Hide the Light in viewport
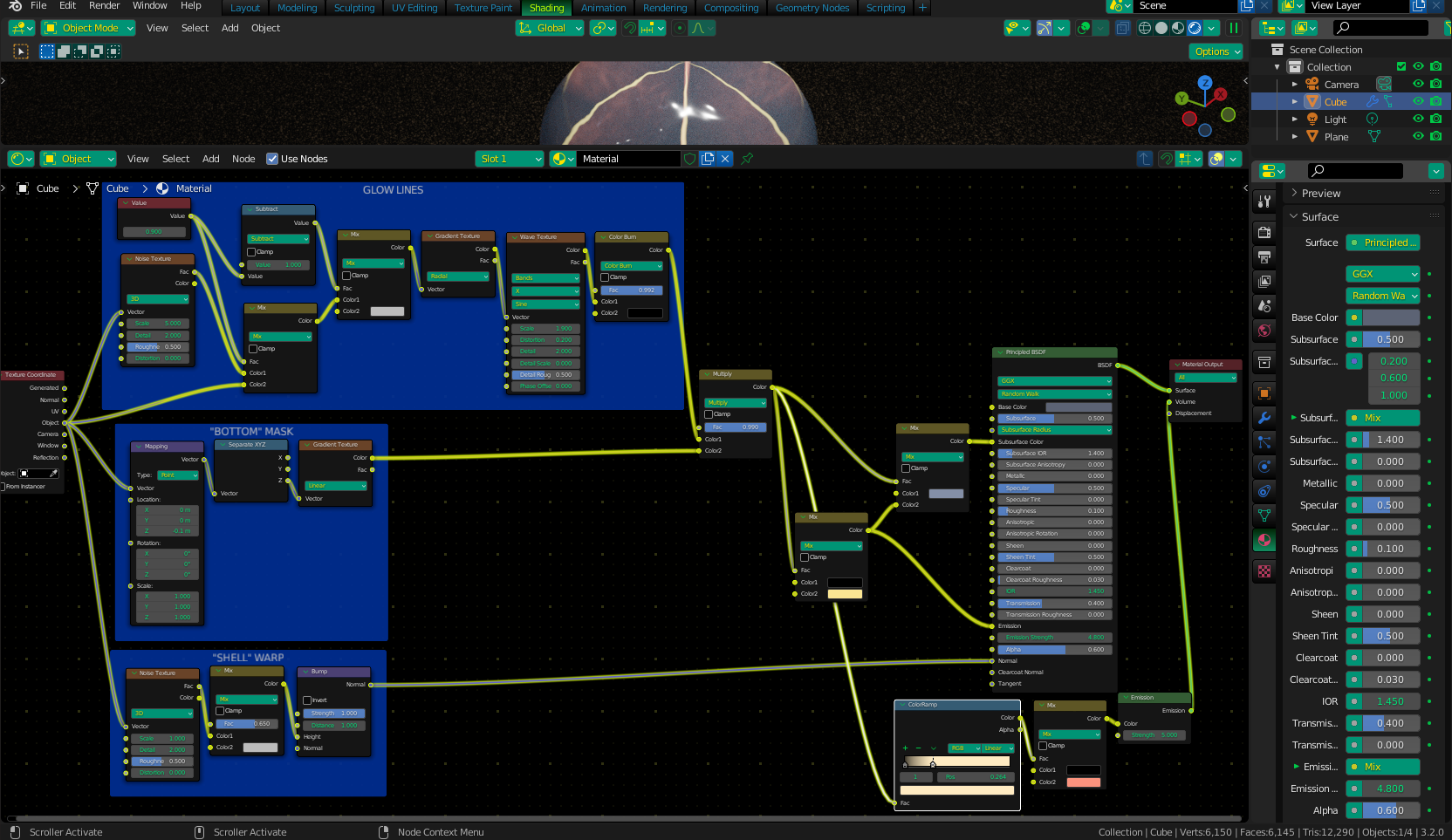The image size is (1452, 840). (x=1418, y=120)
